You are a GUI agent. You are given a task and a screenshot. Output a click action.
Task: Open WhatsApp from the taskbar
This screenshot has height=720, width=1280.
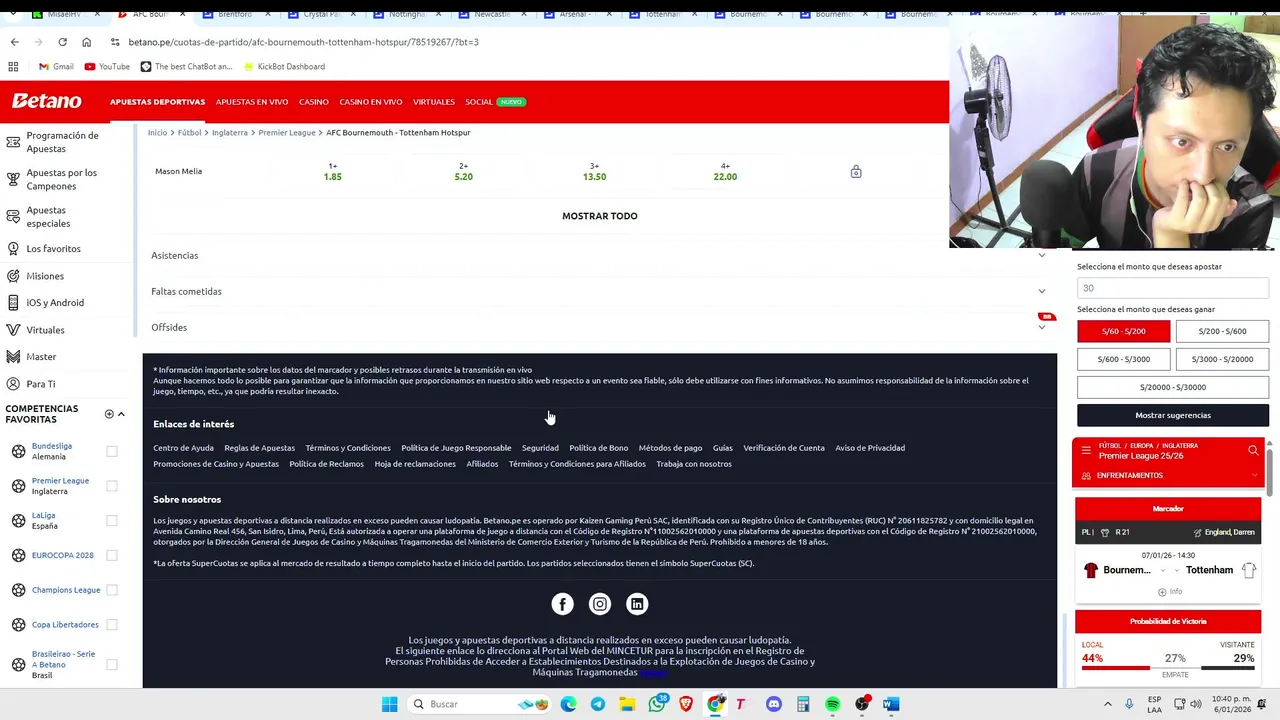pos(656,704)
